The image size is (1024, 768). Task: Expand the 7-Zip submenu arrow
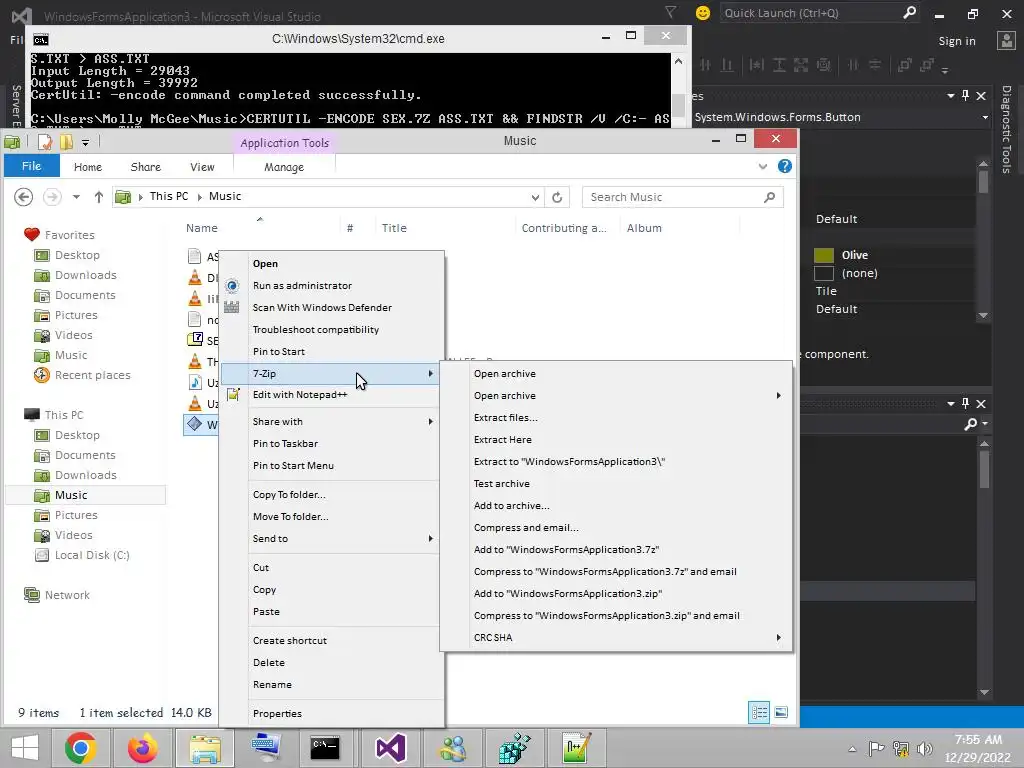pyautogui.click(x=430, y=374)
